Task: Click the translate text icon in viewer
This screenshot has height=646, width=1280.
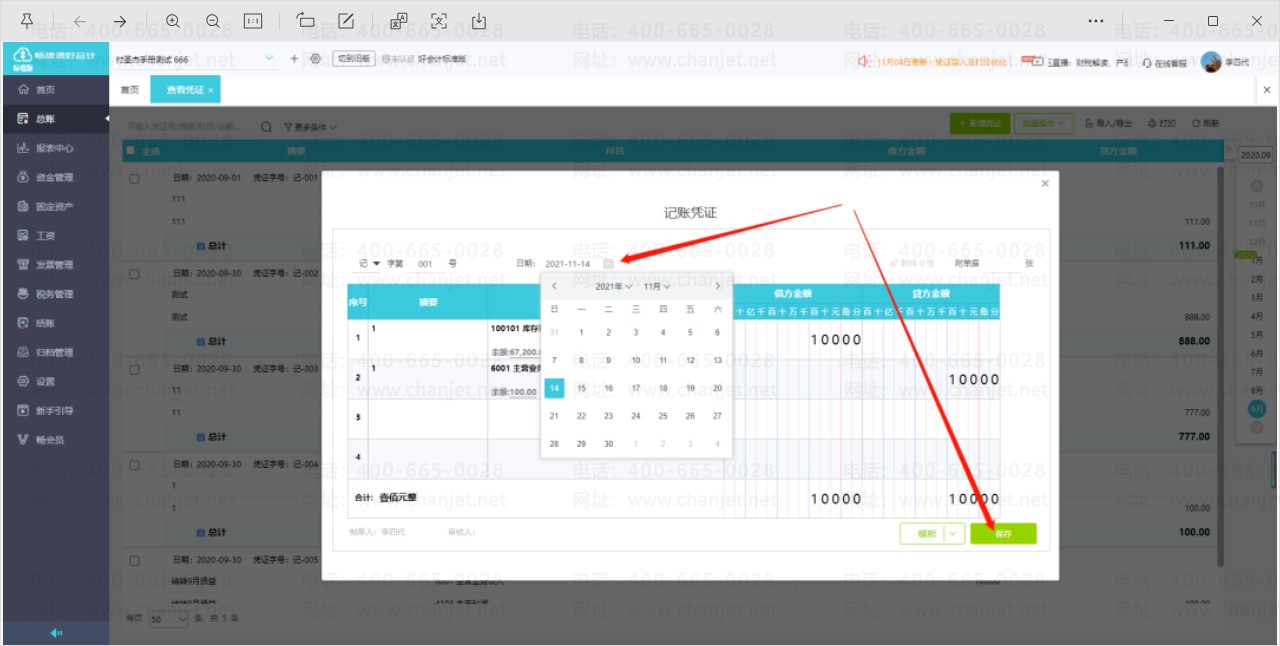Action: [x=399, y=20]
